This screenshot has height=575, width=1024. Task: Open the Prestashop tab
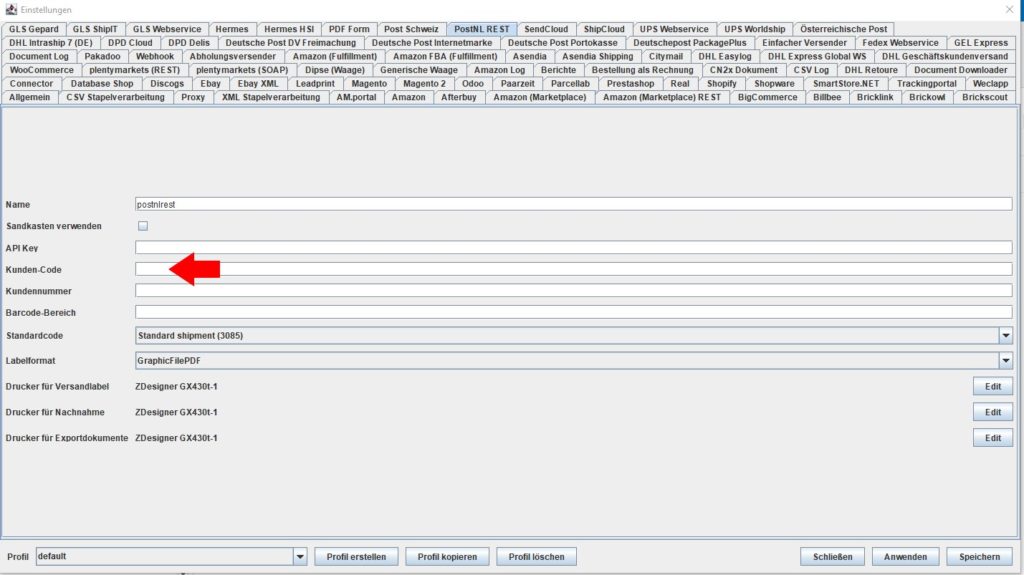coord(630,84)
